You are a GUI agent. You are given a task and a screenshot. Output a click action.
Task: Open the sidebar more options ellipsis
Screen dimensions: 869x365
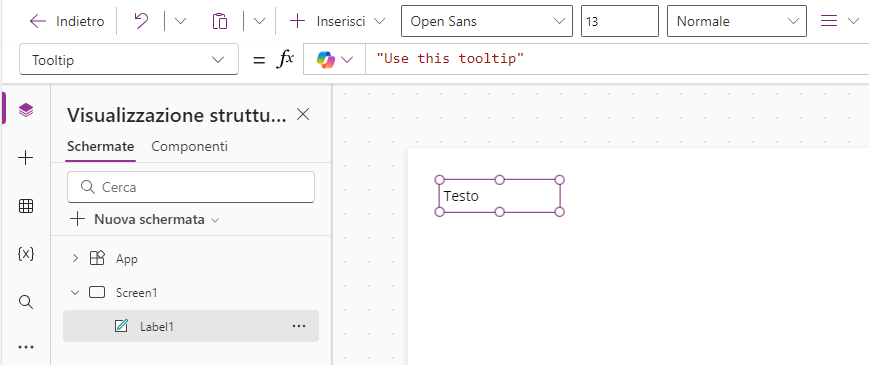point(25,347)
